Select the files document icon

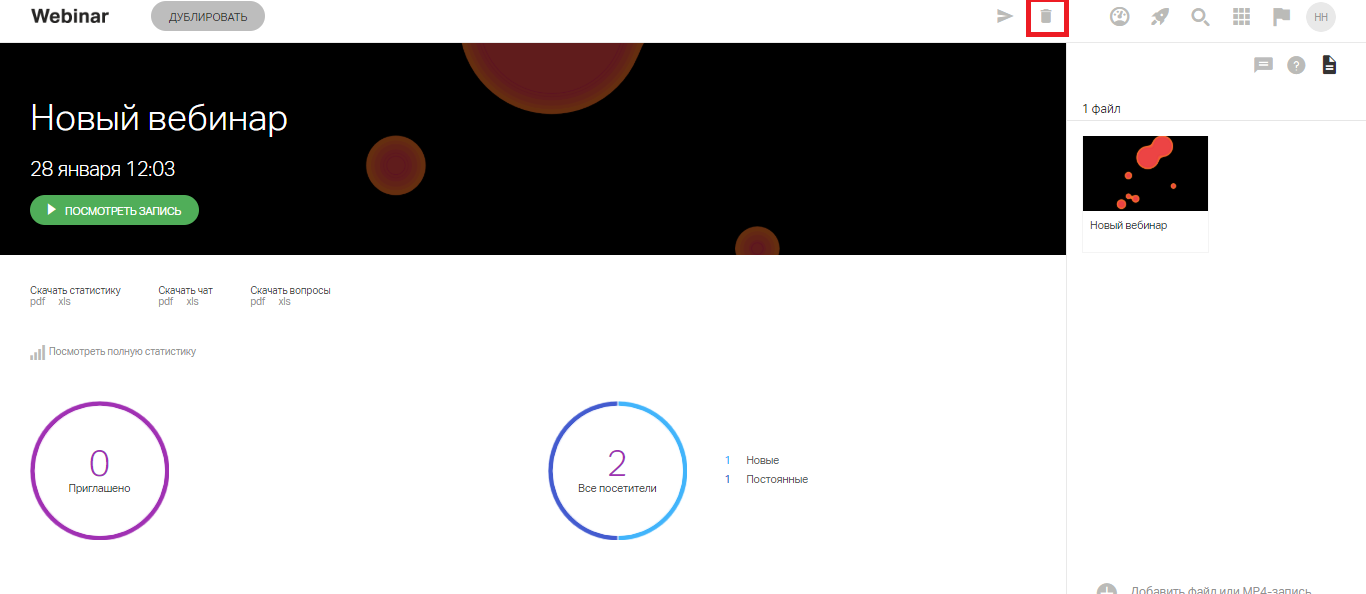1329,65
